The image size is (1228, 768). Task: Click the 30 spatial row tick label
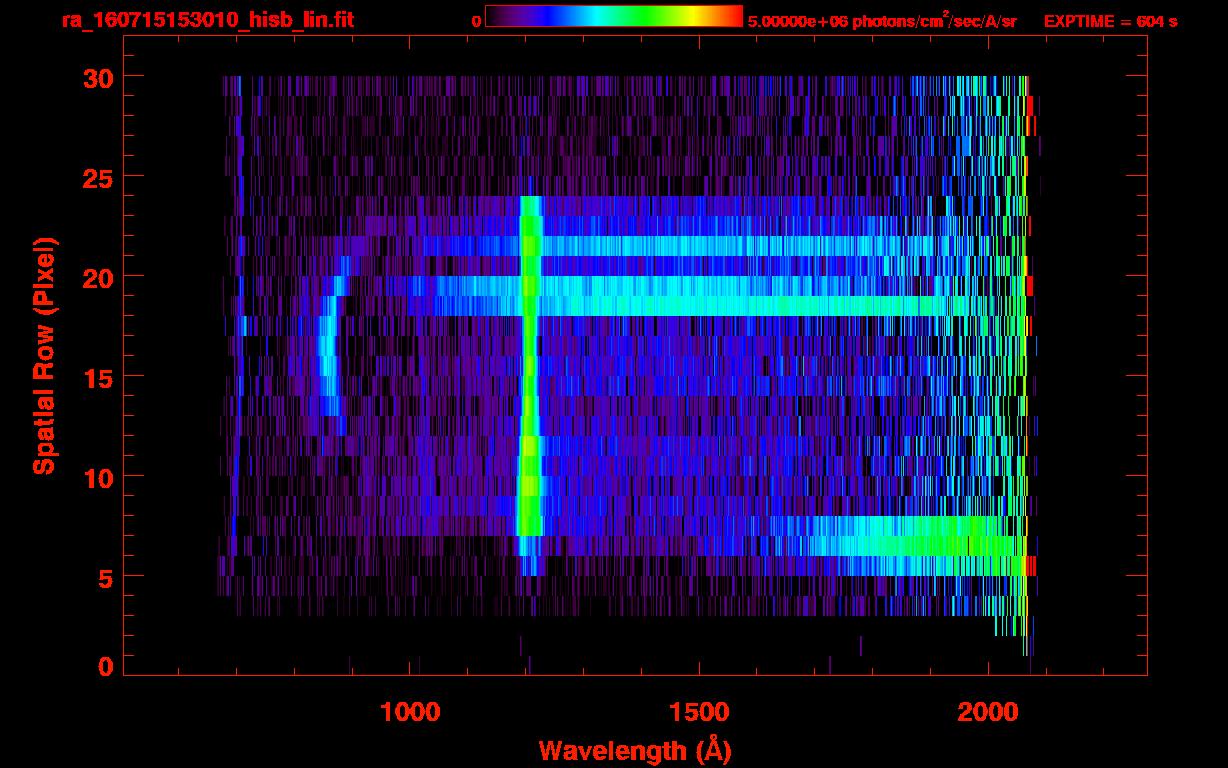(97, 77)
